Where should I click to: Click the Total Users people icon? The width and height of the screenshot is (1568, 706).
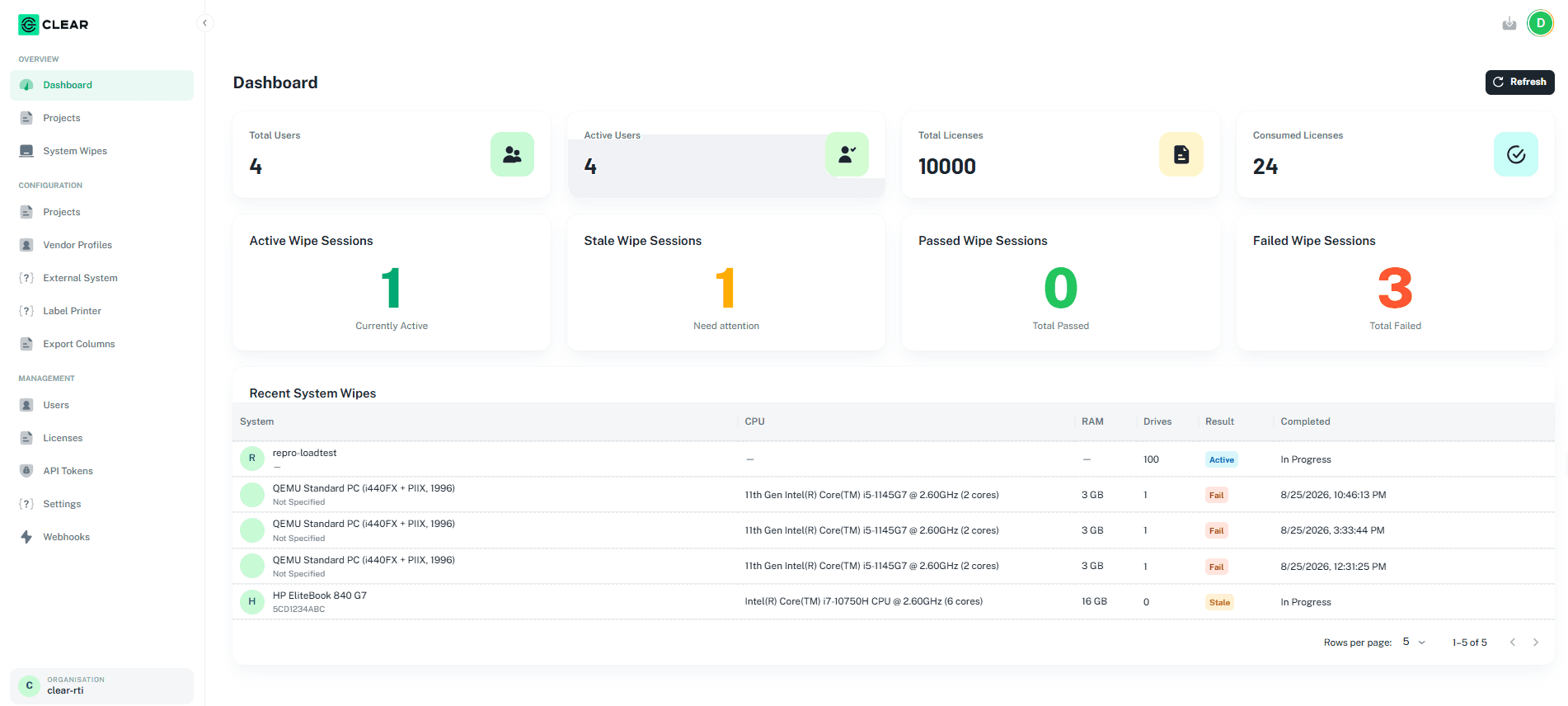click(x=512, y=154)
